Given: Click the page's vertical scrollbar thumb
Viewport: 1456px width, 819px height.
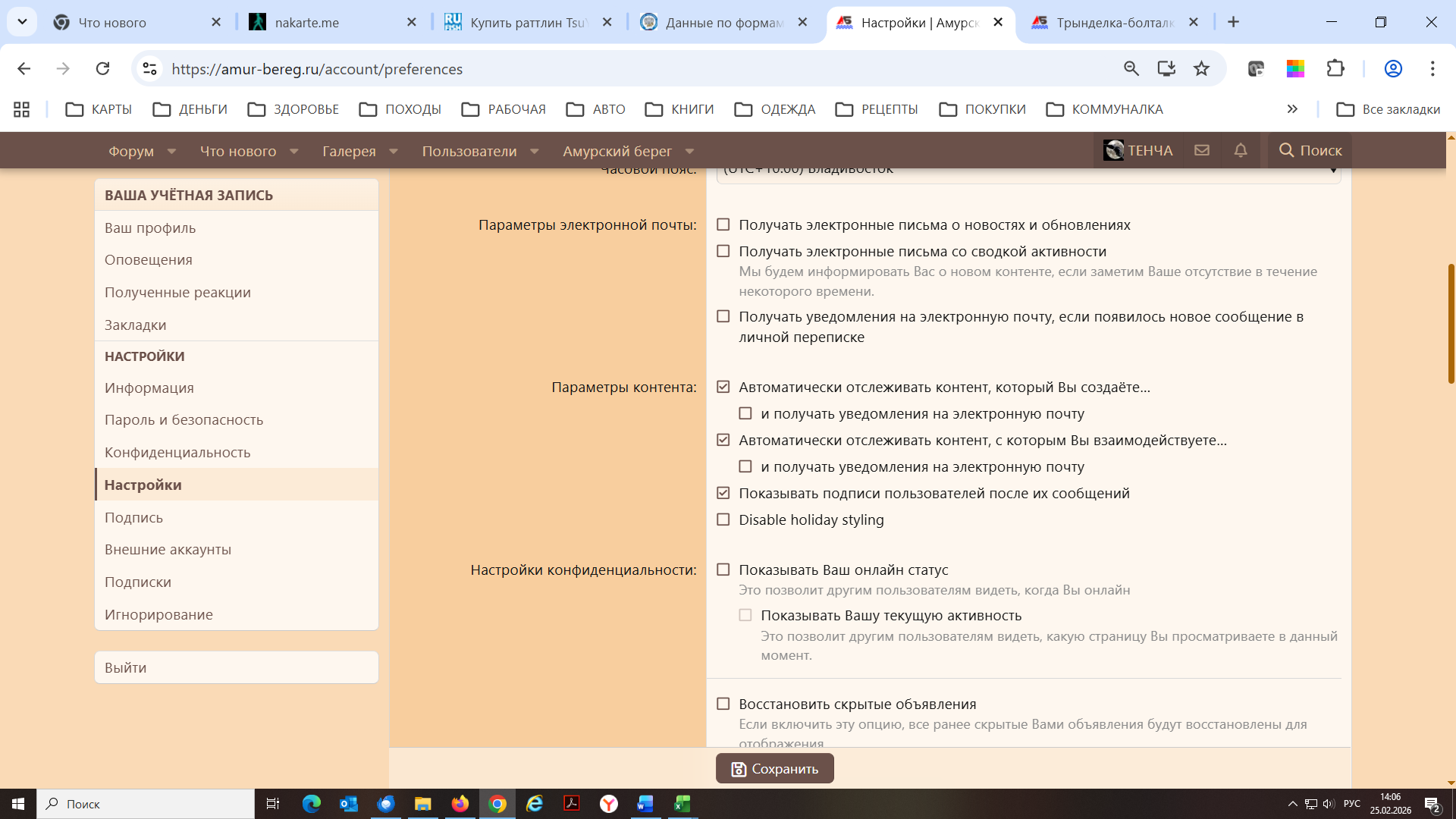Looking at the screenshot, I should (1451, 324).
